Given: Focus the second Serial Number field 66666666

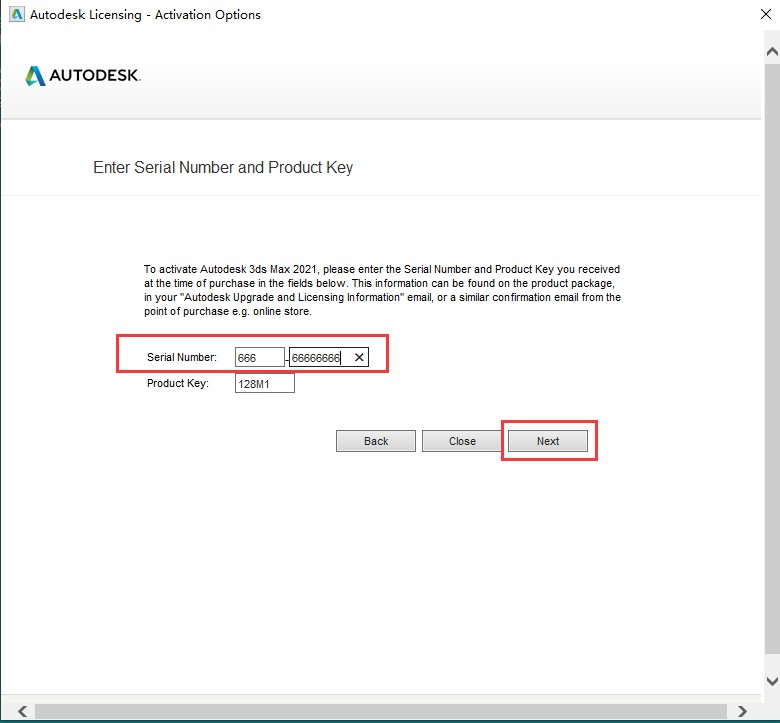Looking at the screenshot, I should pos(329,357).
